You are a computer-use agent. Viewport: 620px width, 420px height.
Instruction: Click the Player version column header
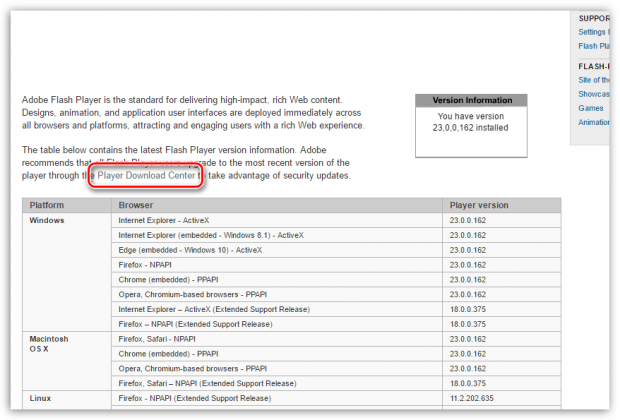tap(501, 205)
